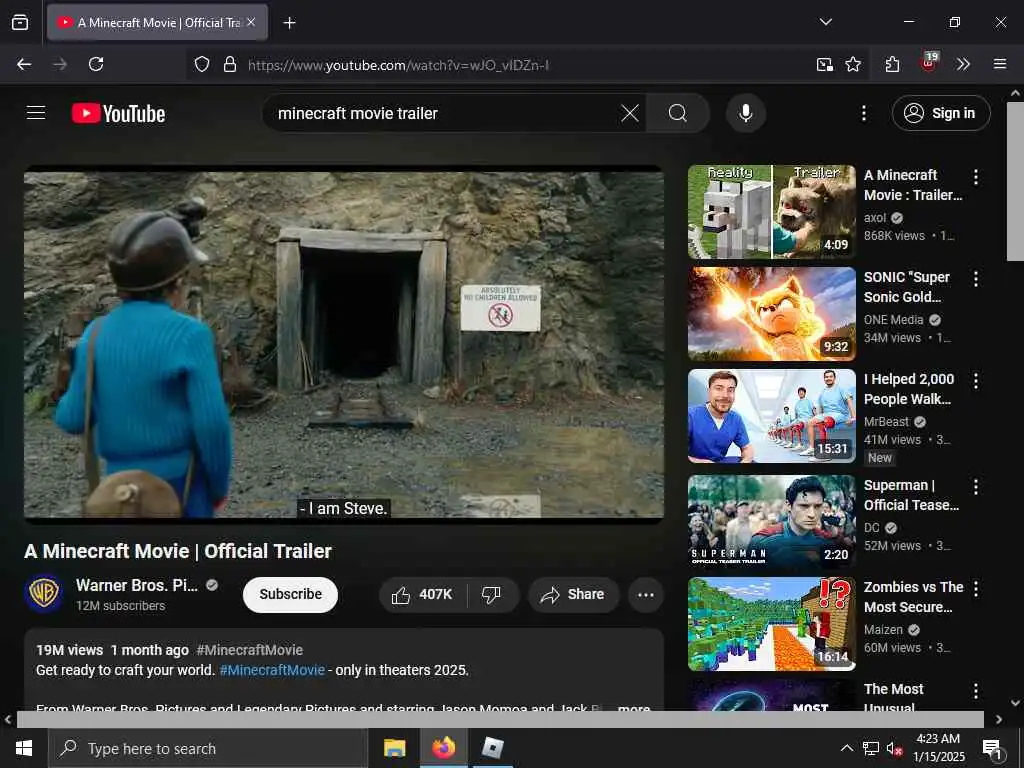Open more actions ellipsis below video
The height and width of the screenshot is (768, 1024).
(645, 594)
